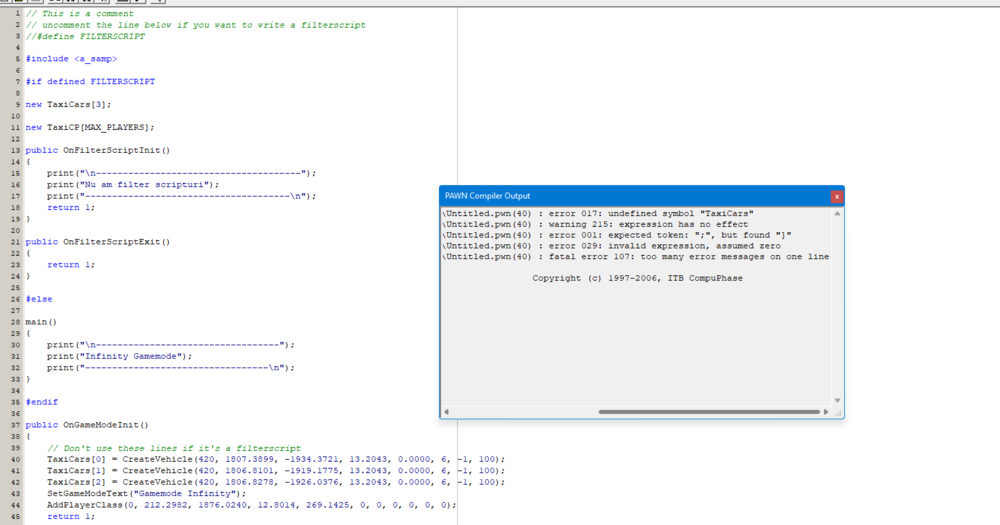Click the 'main()' function line
1000x525 pixels.
(41, 322)
